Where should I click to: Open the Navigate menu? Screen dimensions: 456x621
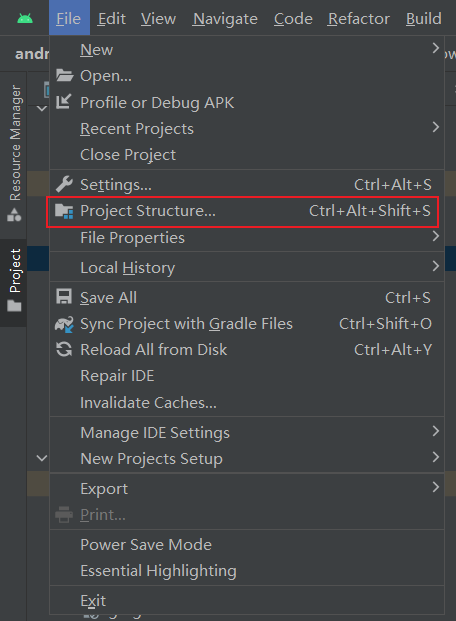point(225,19)
